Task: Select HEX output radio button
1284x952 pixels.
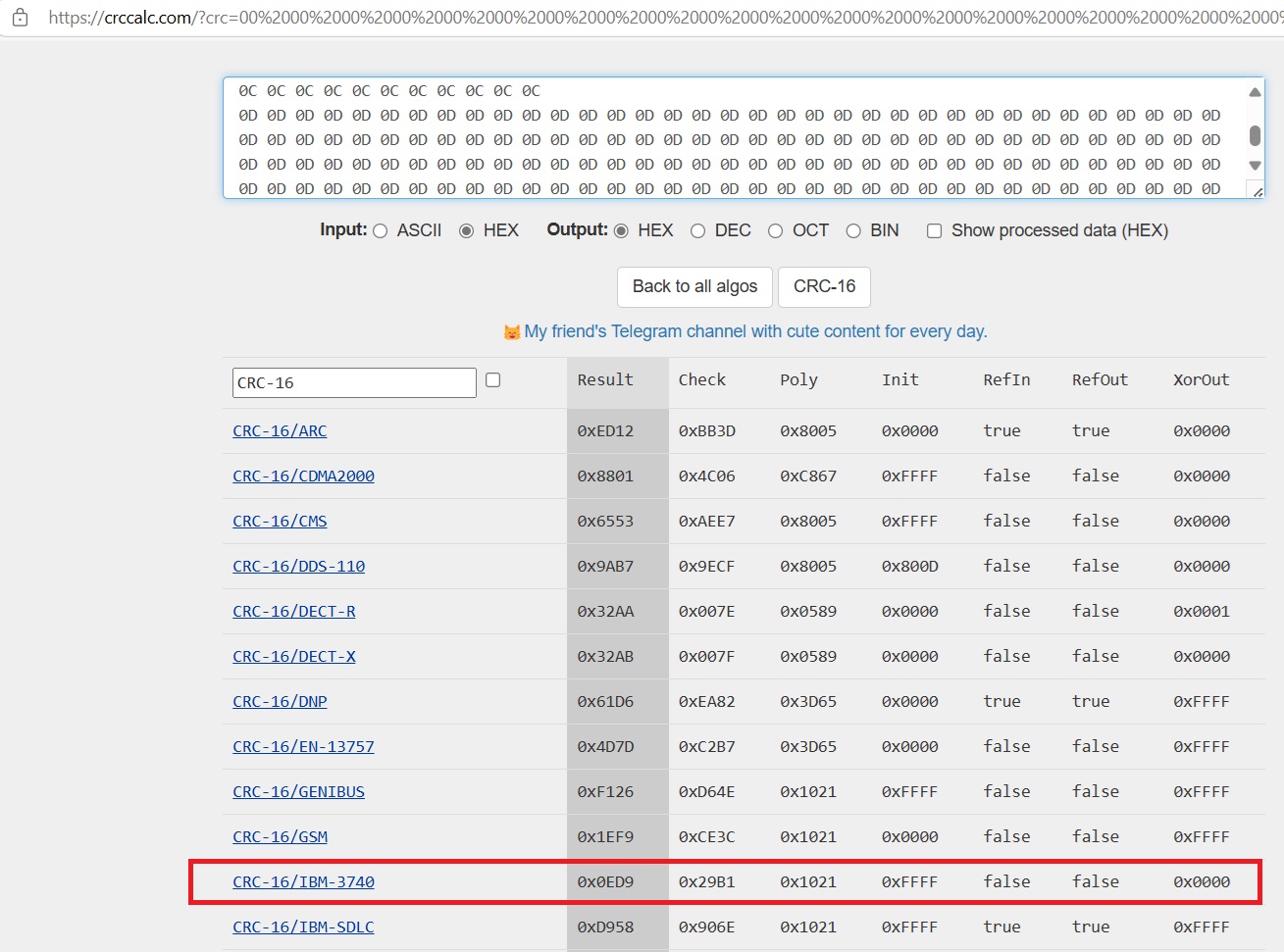Action: tap(621, 231)
